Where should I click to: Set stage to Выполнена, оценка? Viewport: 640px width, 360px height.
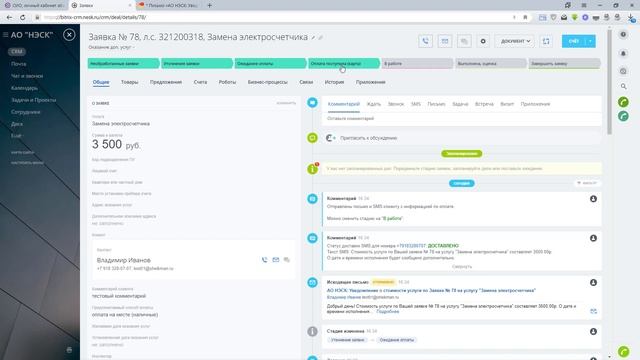pyautogui.click(x=491, y=63)
